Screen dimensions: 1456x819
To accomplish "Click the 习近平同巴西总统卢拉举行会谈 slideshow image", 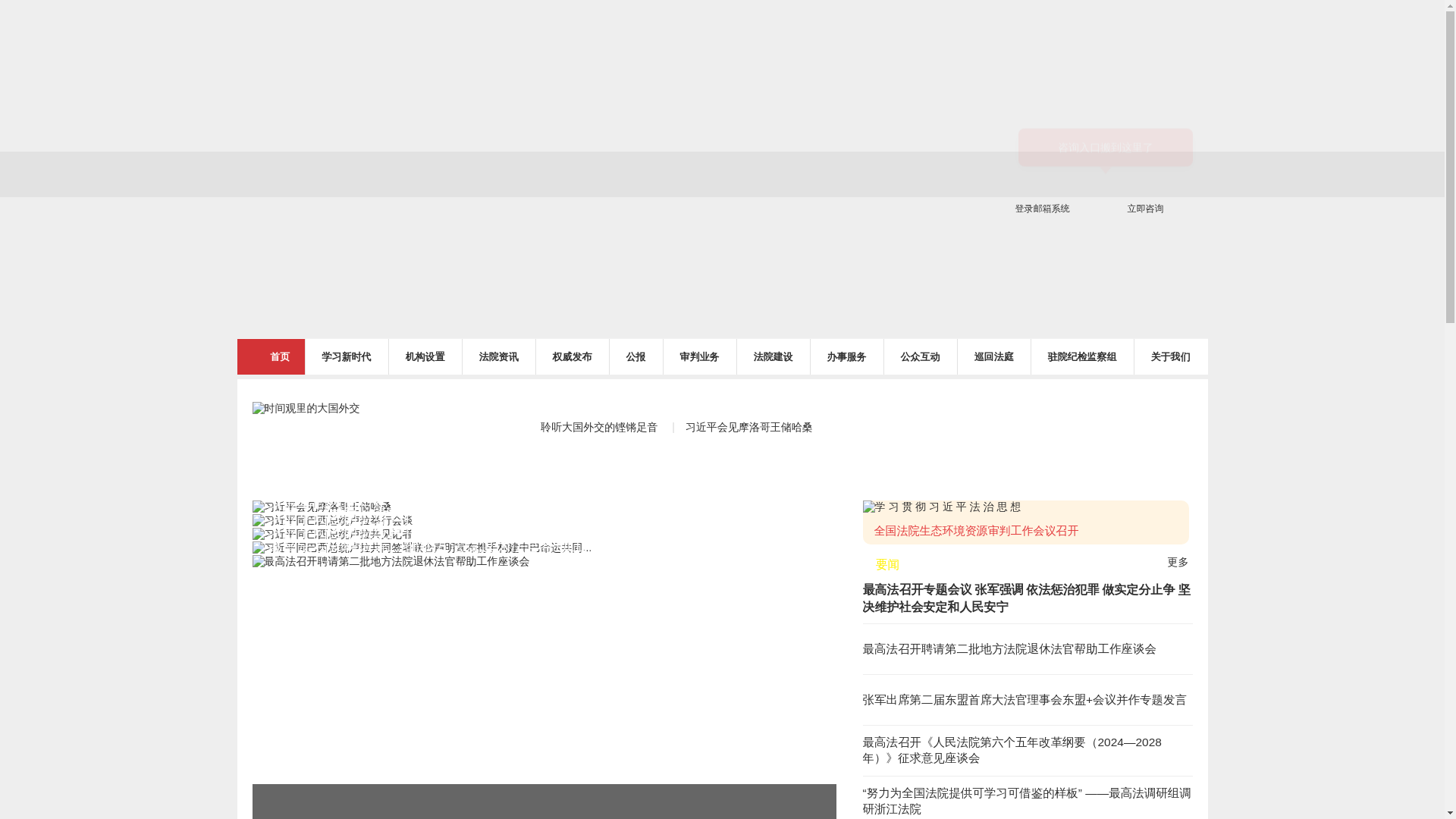I will (332, 521).
